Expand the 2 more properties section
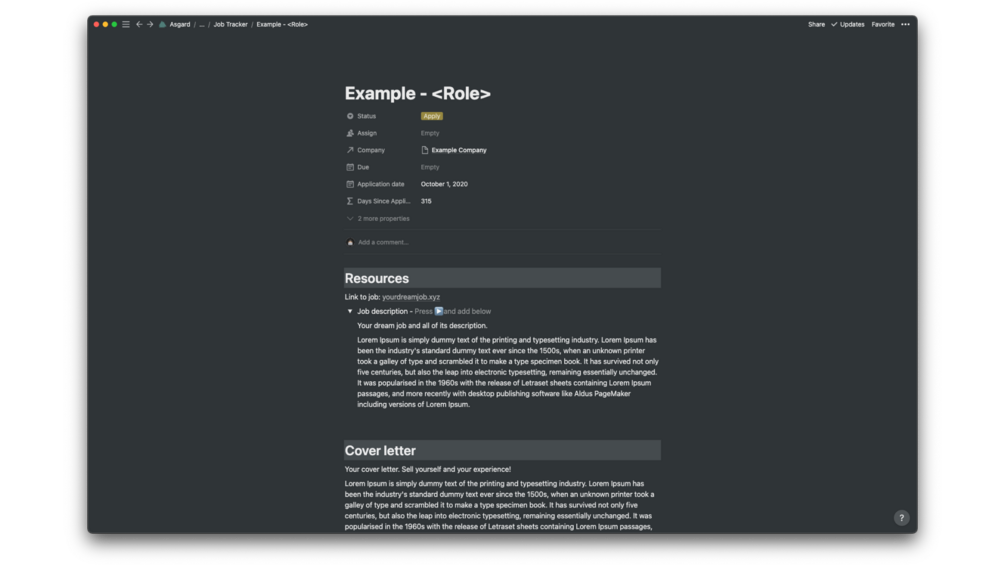The height and width of the screenshot is (565, 1005). [382, 218]
